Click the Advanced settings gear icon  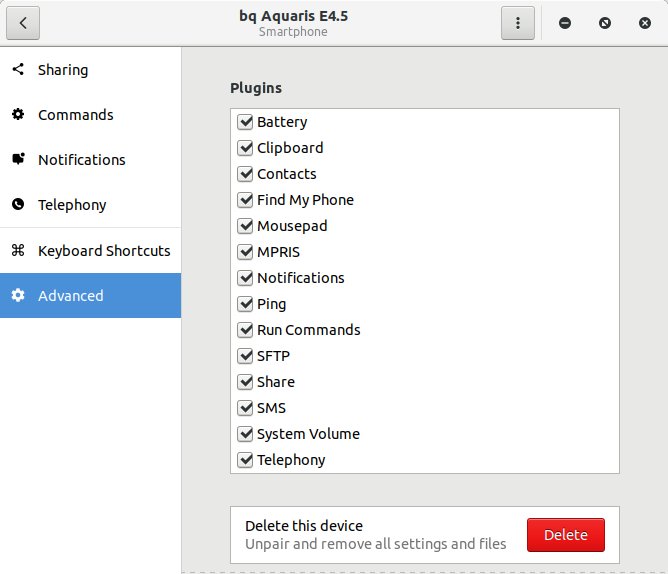coord(18,296)
